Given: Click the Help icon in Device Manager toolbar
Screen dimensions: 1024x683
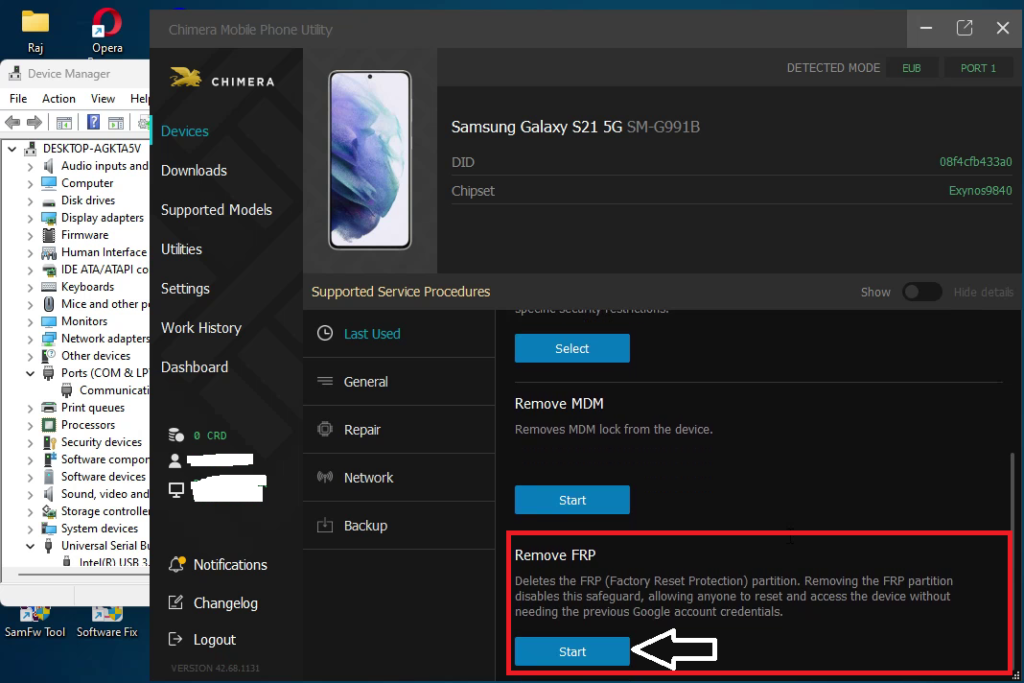Looking at the screenshot, I should coord(93,122).
